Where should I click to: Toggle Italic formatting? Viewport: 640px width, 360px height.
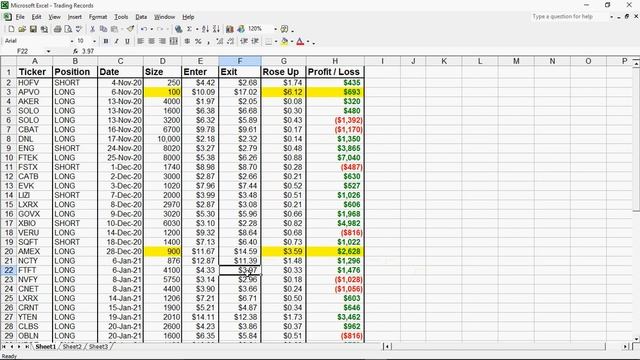point(116,41)
